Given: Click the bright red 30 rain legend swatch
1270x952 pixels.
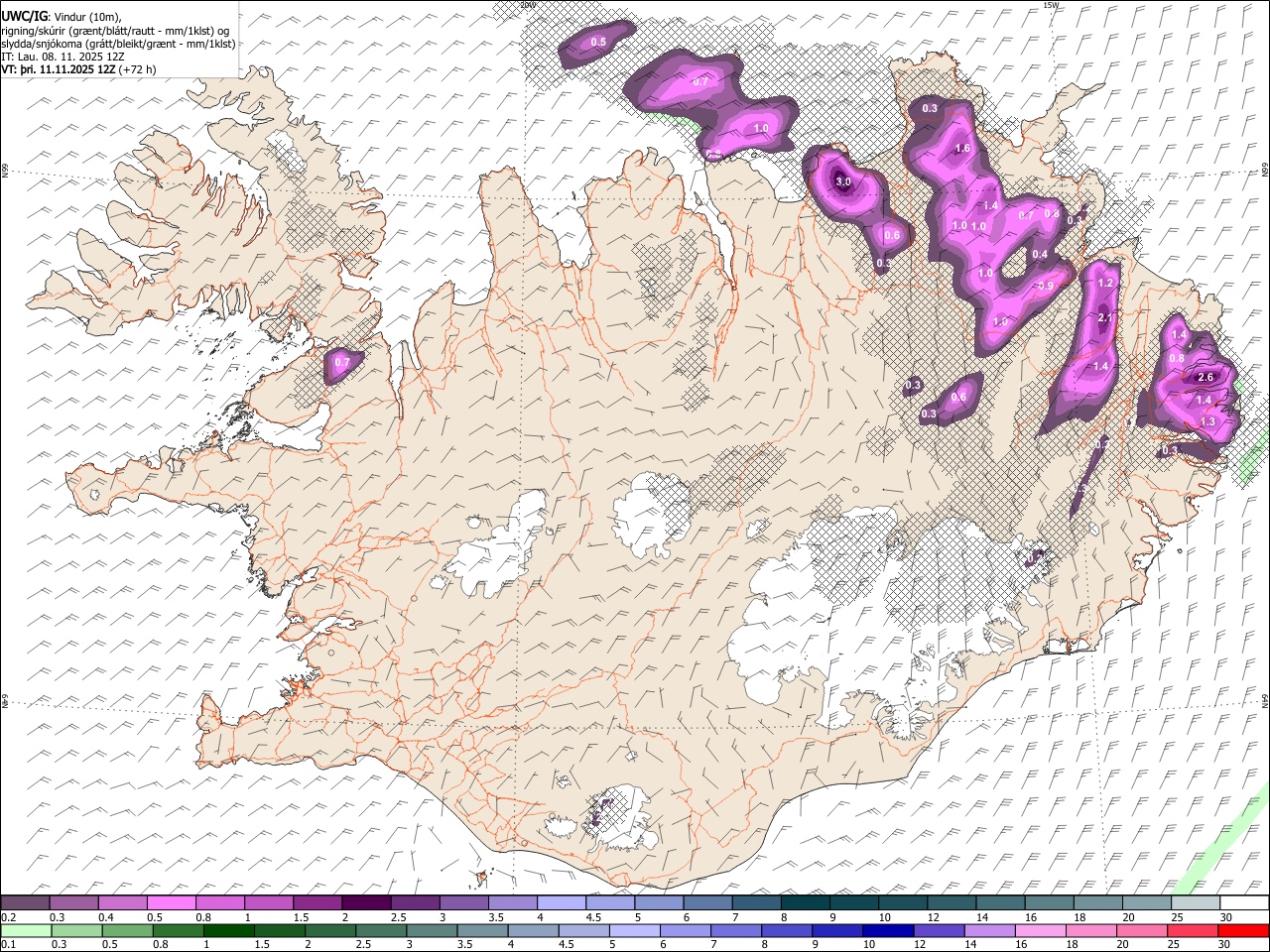Looking at the screenshot, I should 1242,930.
